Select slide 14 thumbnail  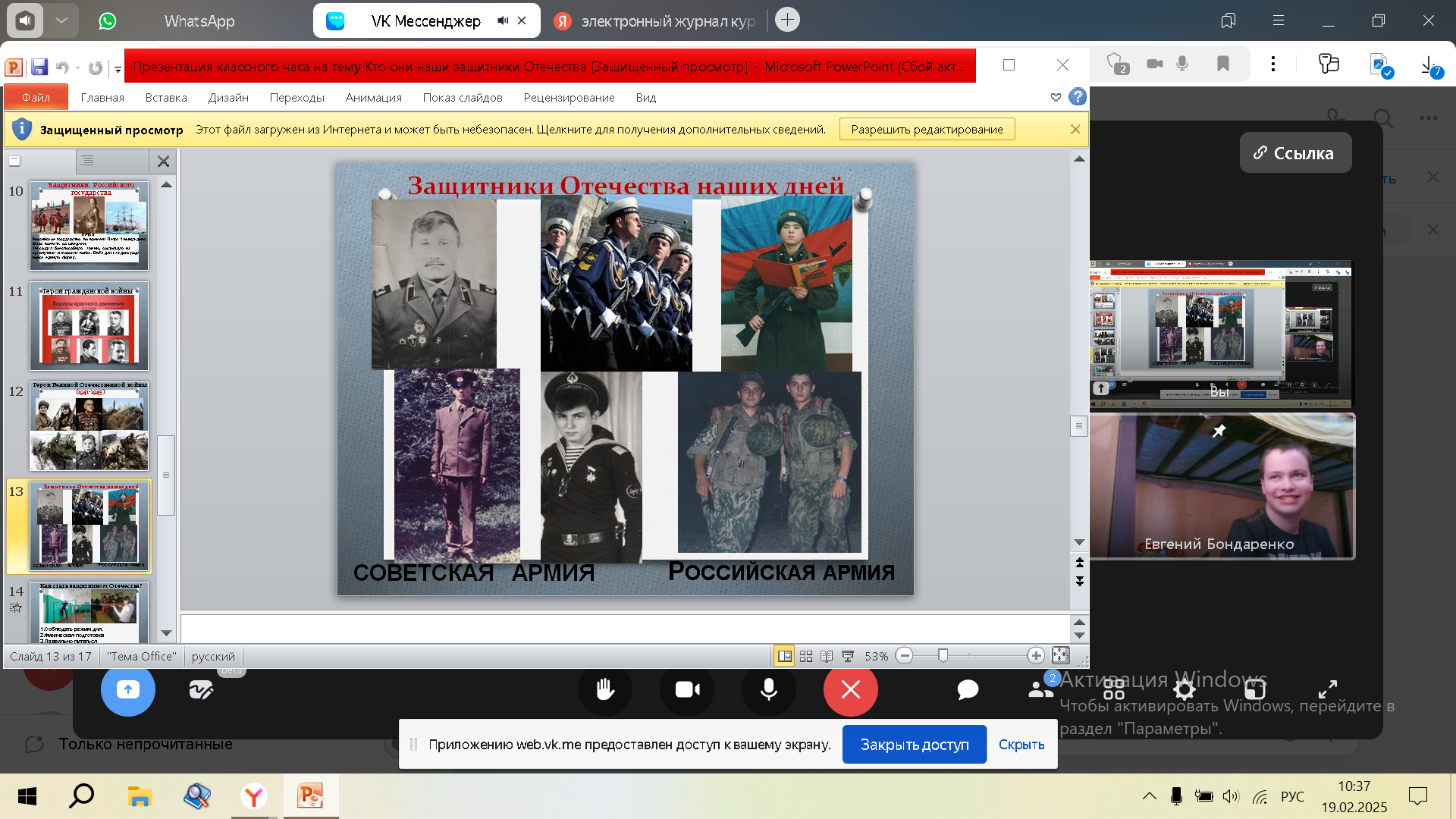click(x=89, y=613)
